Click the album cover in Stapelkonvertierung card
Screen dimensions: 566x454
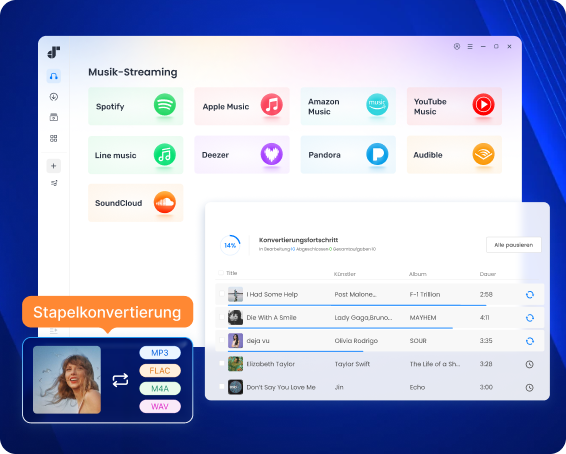(x=67, y=380)
